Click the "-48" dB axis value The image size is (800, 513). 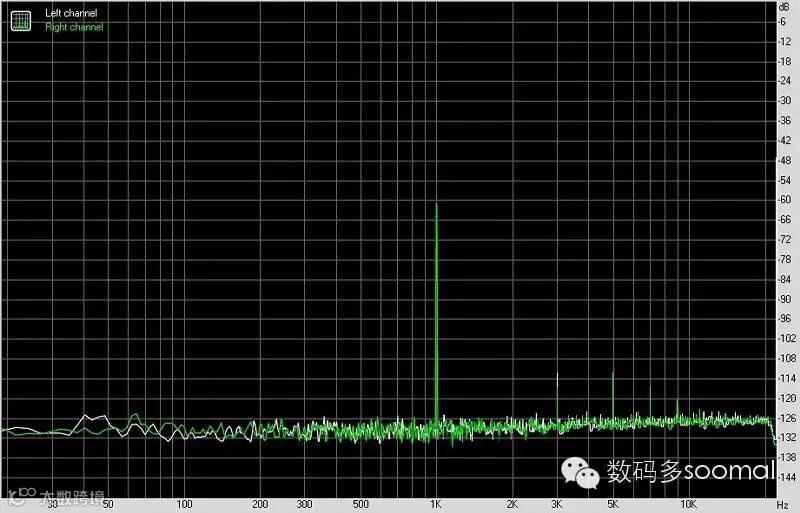pos(784,161)
